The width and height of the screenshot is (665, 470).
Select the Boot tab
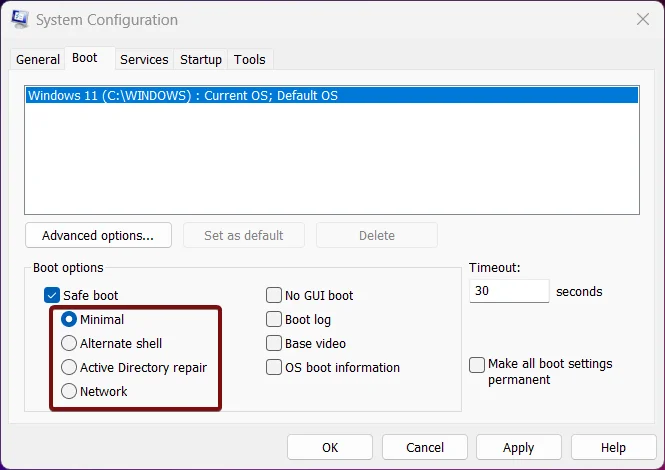tap(89, 58)
